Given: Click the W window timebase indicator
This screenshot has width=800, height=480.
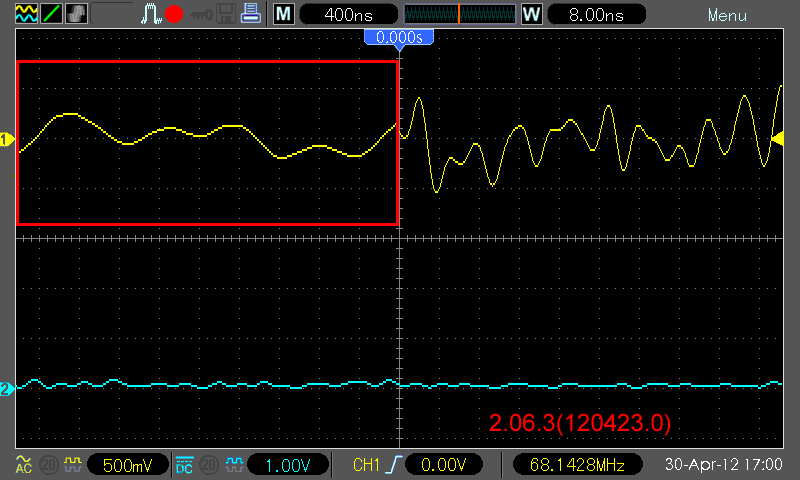Looking at the screenshot, I should [x=531, y=14].
